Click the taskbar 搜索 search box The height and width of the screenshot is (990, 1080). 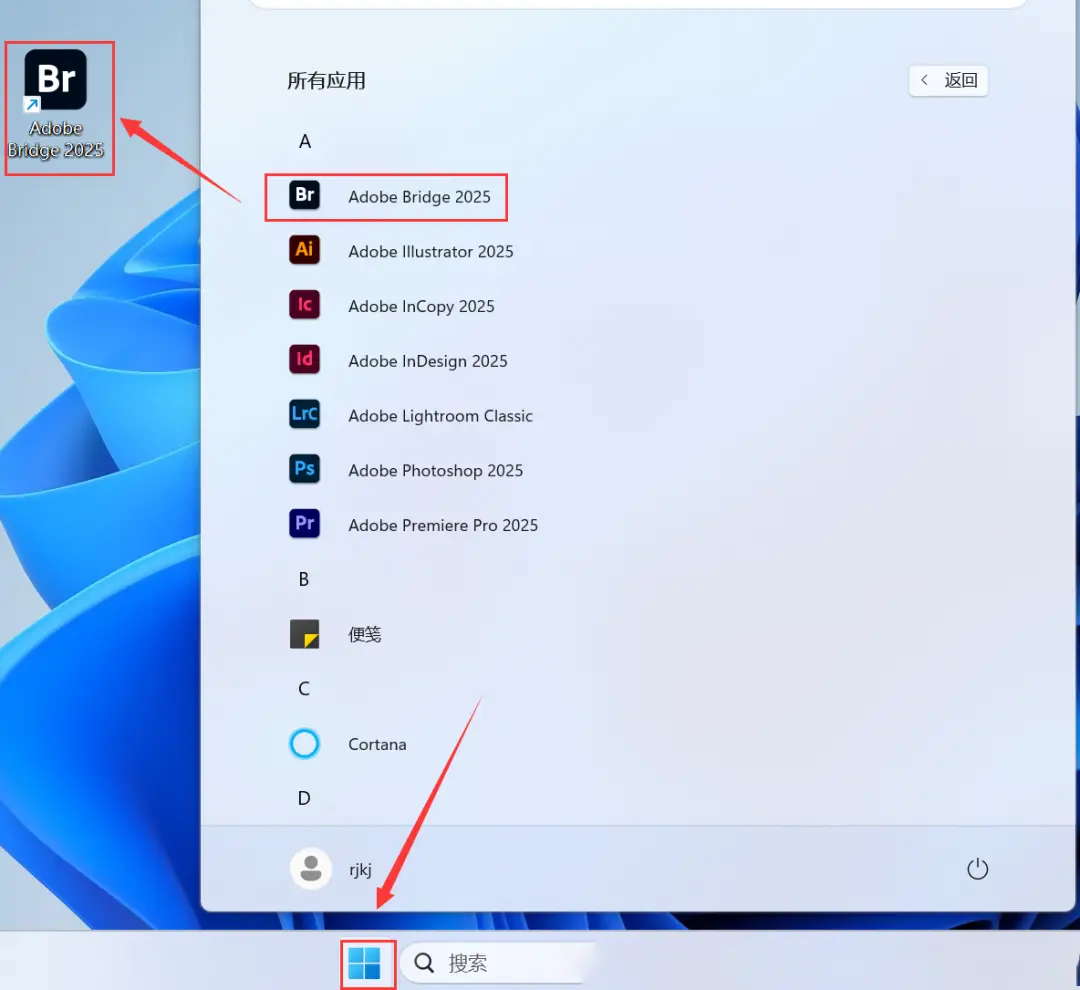click(x=500, y=963)
